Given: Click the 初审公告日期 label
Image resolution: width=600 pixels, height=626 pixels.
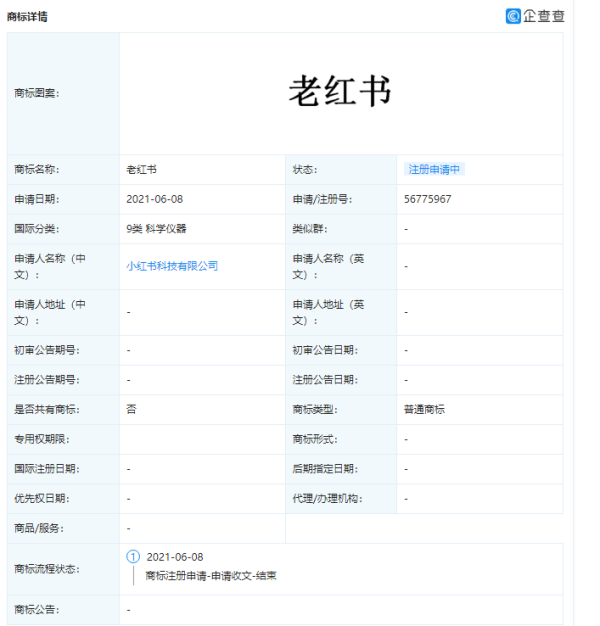Looking at the screenshot, I should [x=325, y=350].
